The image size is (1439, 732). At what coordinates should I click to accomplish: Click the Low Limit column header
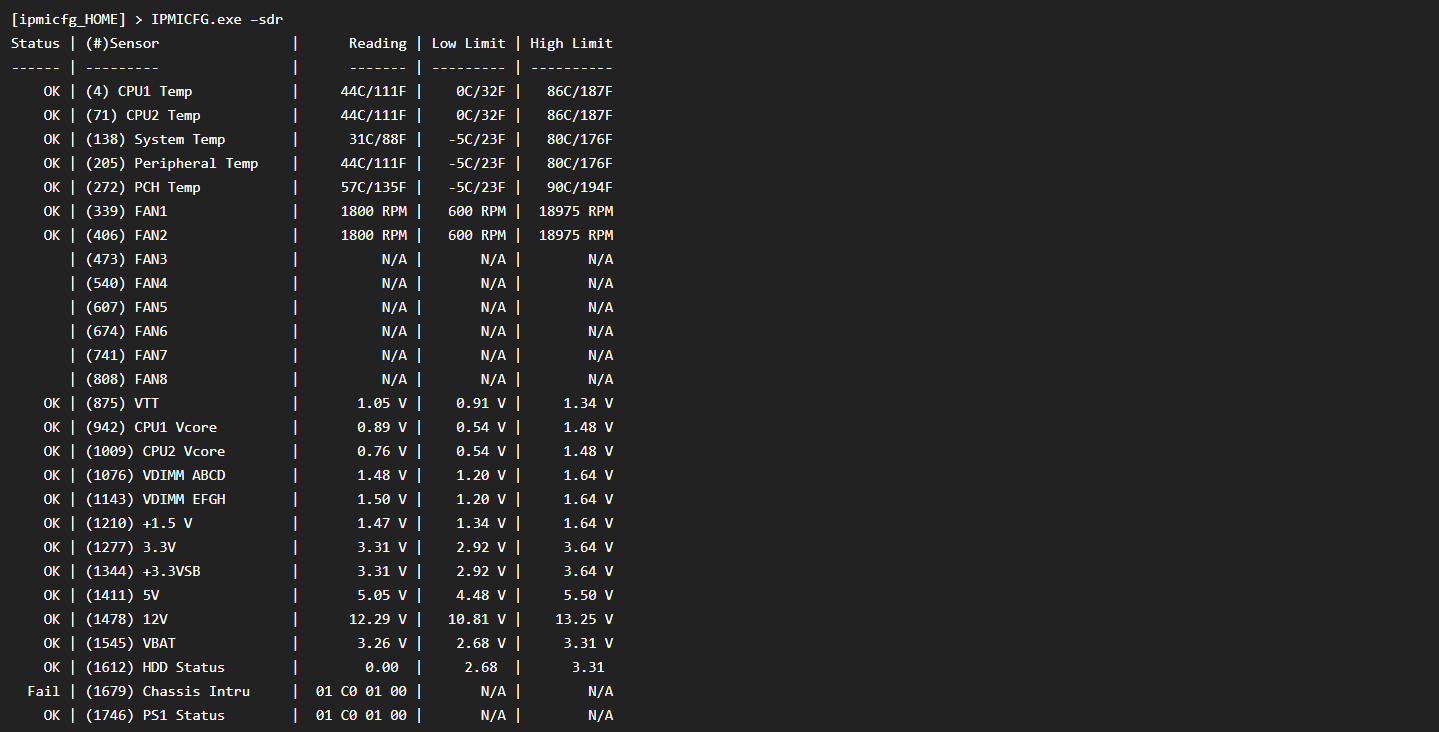point(468,43)
